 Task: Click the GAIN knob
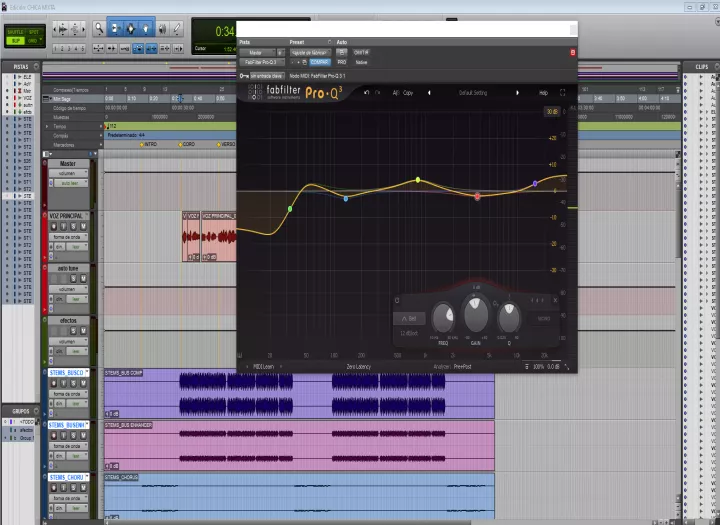tap(476, 313)
